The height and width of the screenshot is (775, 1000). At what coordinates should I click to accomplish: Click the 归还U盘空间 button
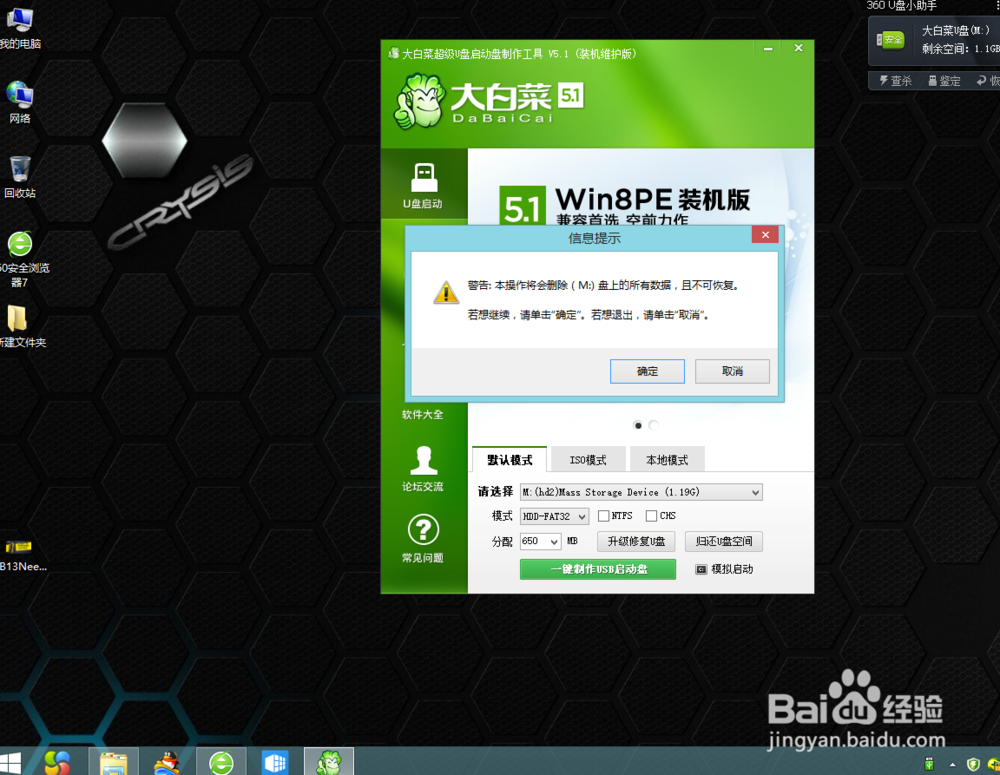[x=724, y=542]
